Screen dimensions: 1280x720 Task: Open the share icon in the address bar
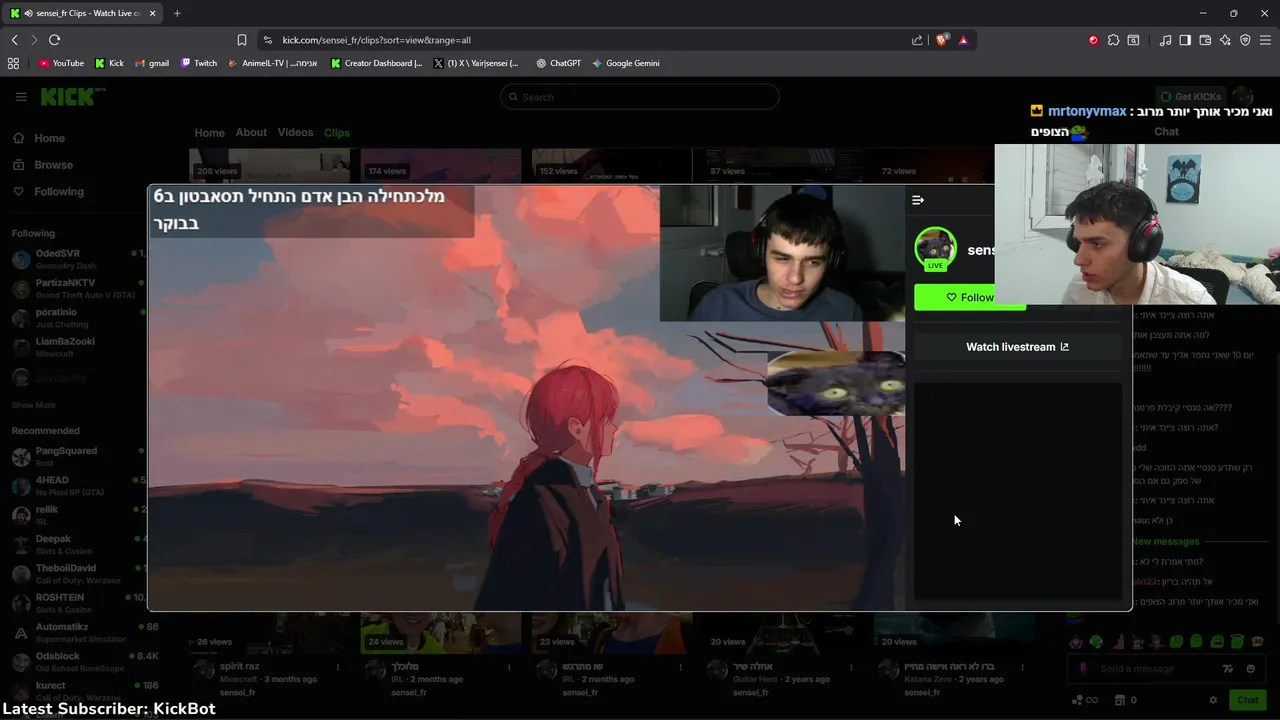click(x=917, y=40)
